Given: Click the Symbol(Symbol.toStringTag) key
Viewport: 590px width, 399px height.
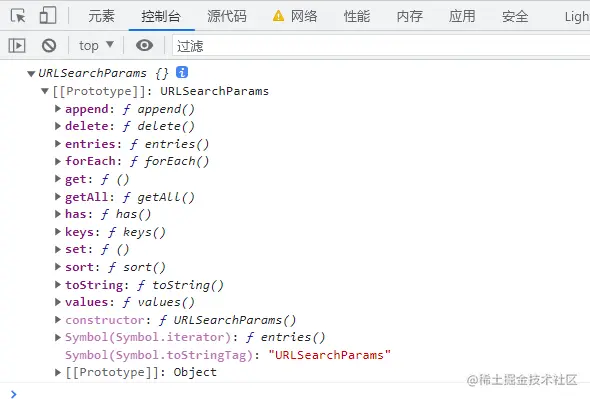Looking at the screenshot, I should (159, 355).
